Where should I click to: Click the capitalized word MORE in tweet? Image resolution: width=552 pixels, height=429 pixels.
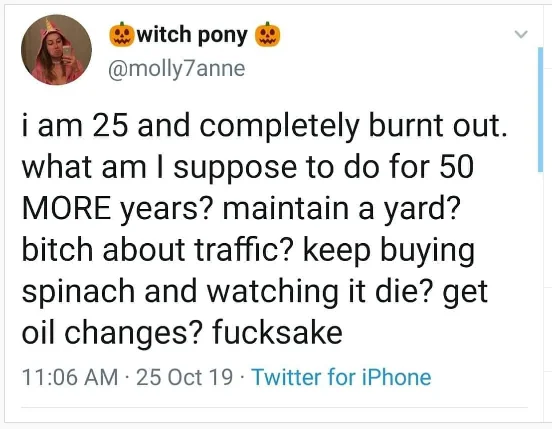[x=67, y=208]
